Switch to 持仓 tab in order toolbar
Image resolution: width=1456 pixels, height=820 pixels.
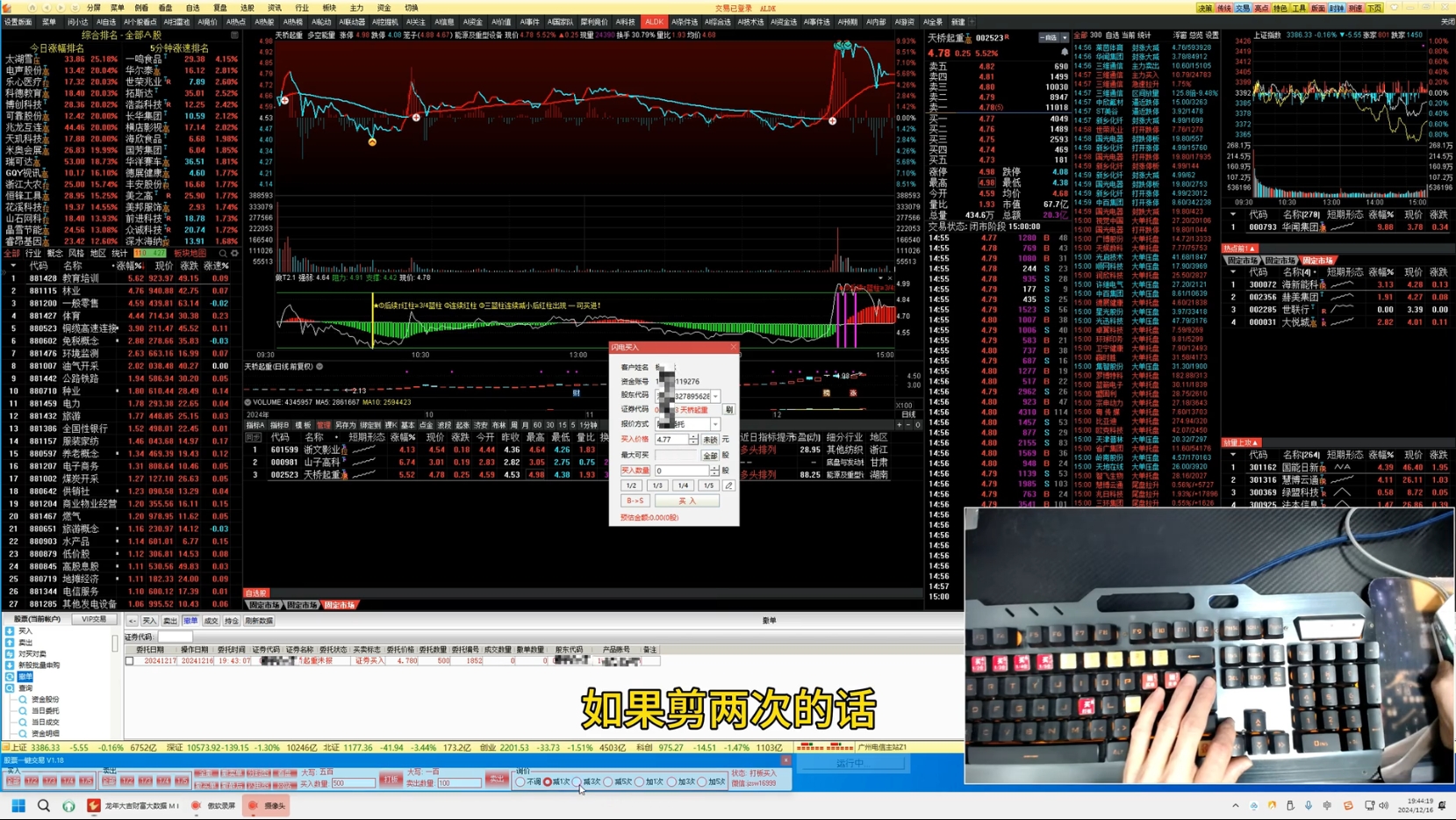(232, 621)
